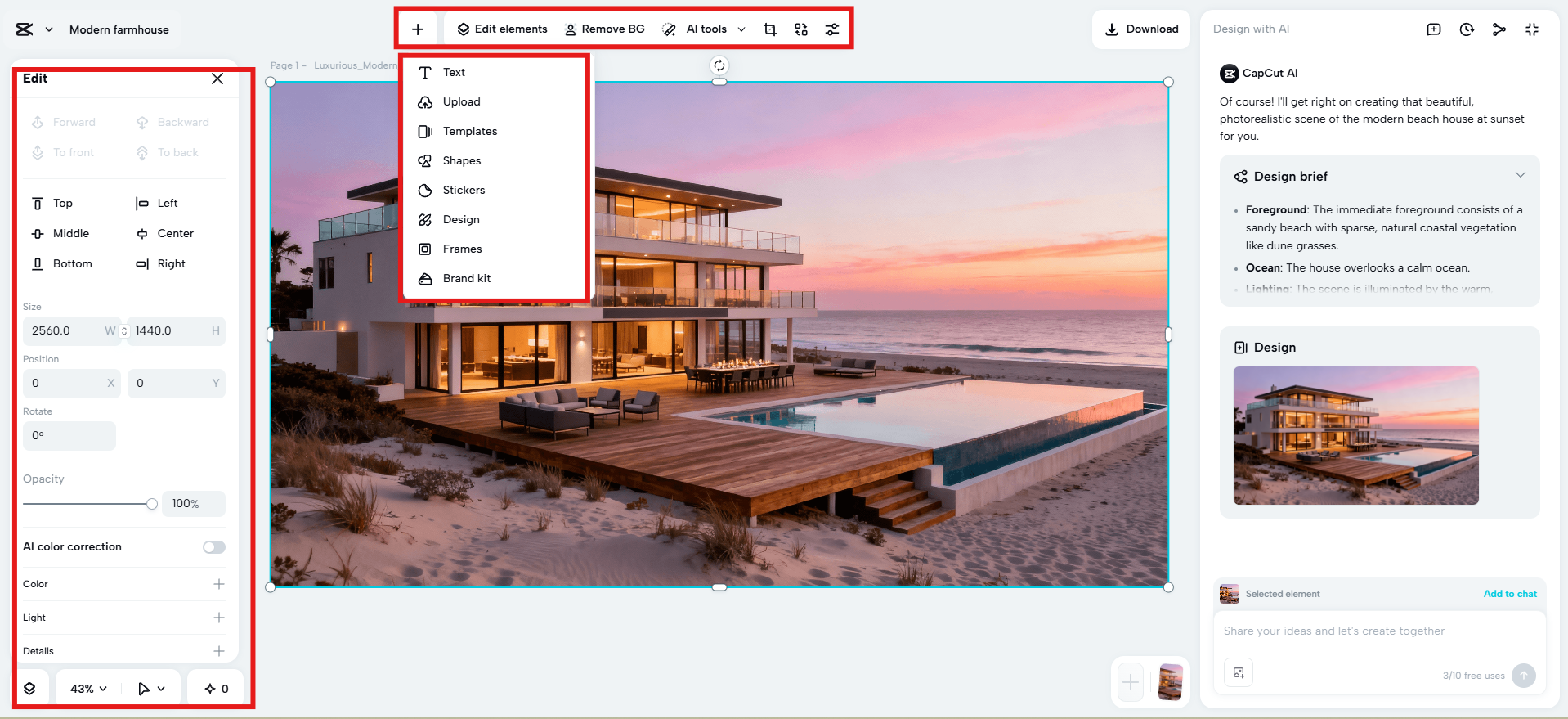Screen dimensions: 1568x719
Task: Toggle AI color correction switch
Action: pyautogui.click(x=214, y=547)
